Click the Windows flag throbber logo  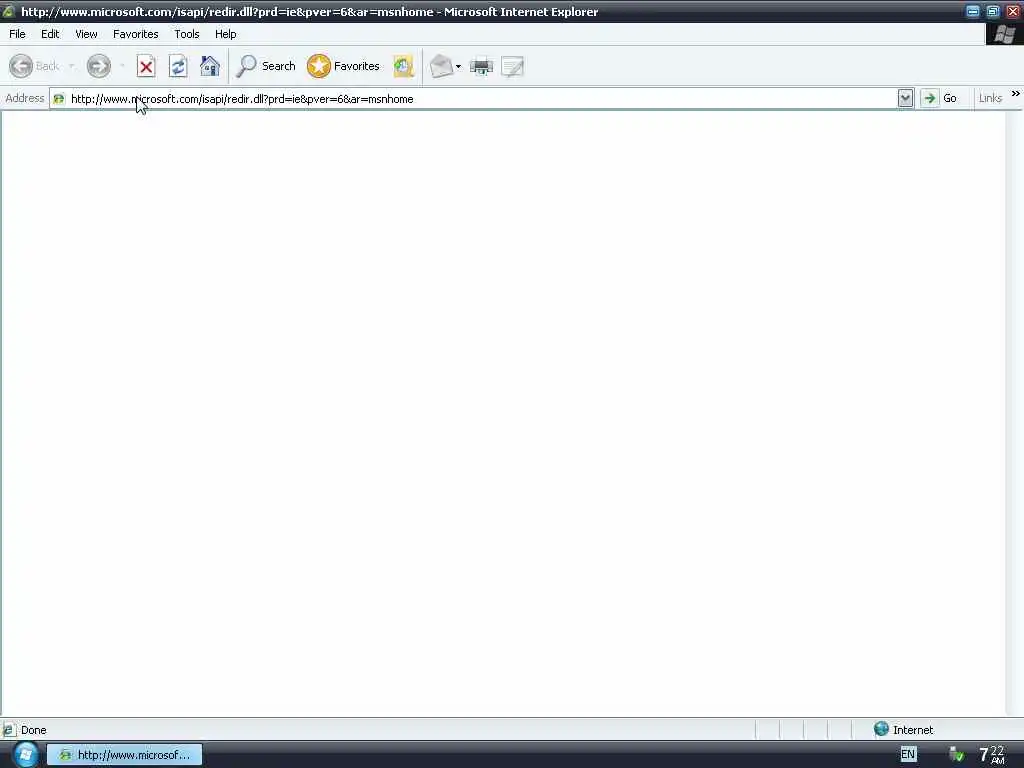(1004, 34)
